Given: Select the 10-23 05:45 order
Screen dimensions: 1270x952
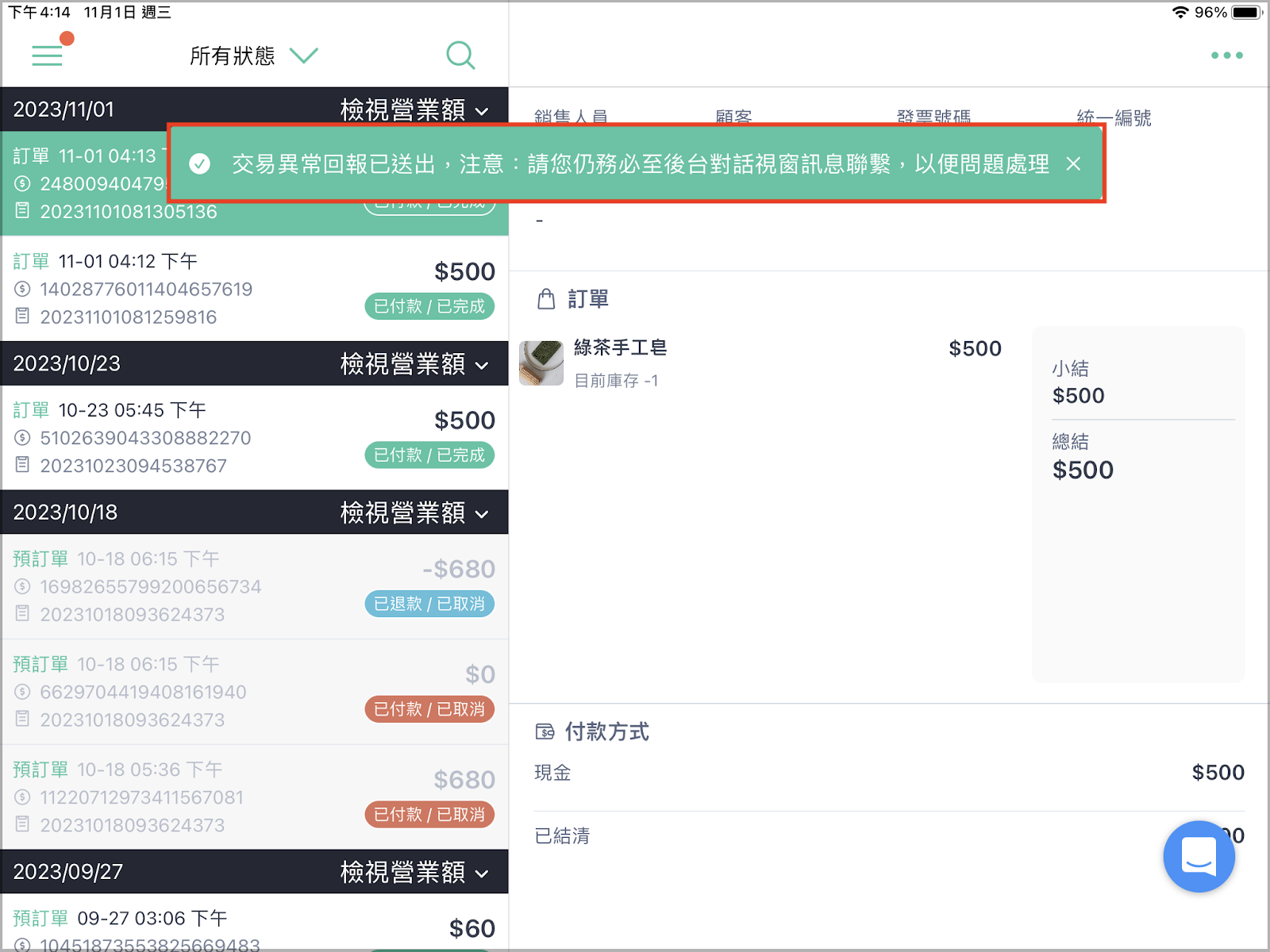Looking at the screenshot, I should coord(255,438).
